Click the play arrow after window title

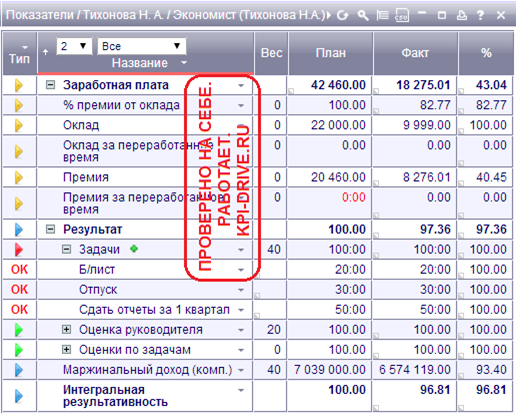pos(329,15)
